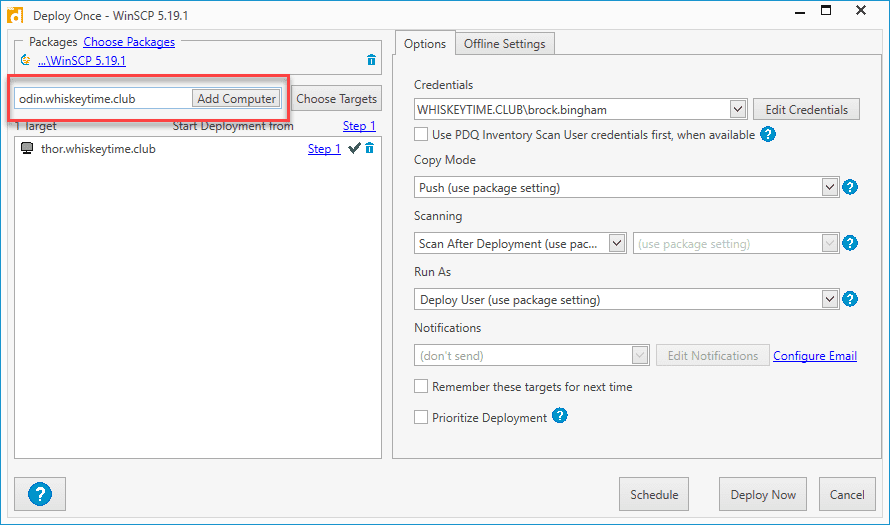Click the computer name input field
The height and width of the screenshot is (525, 890).
tap(103, 98)
